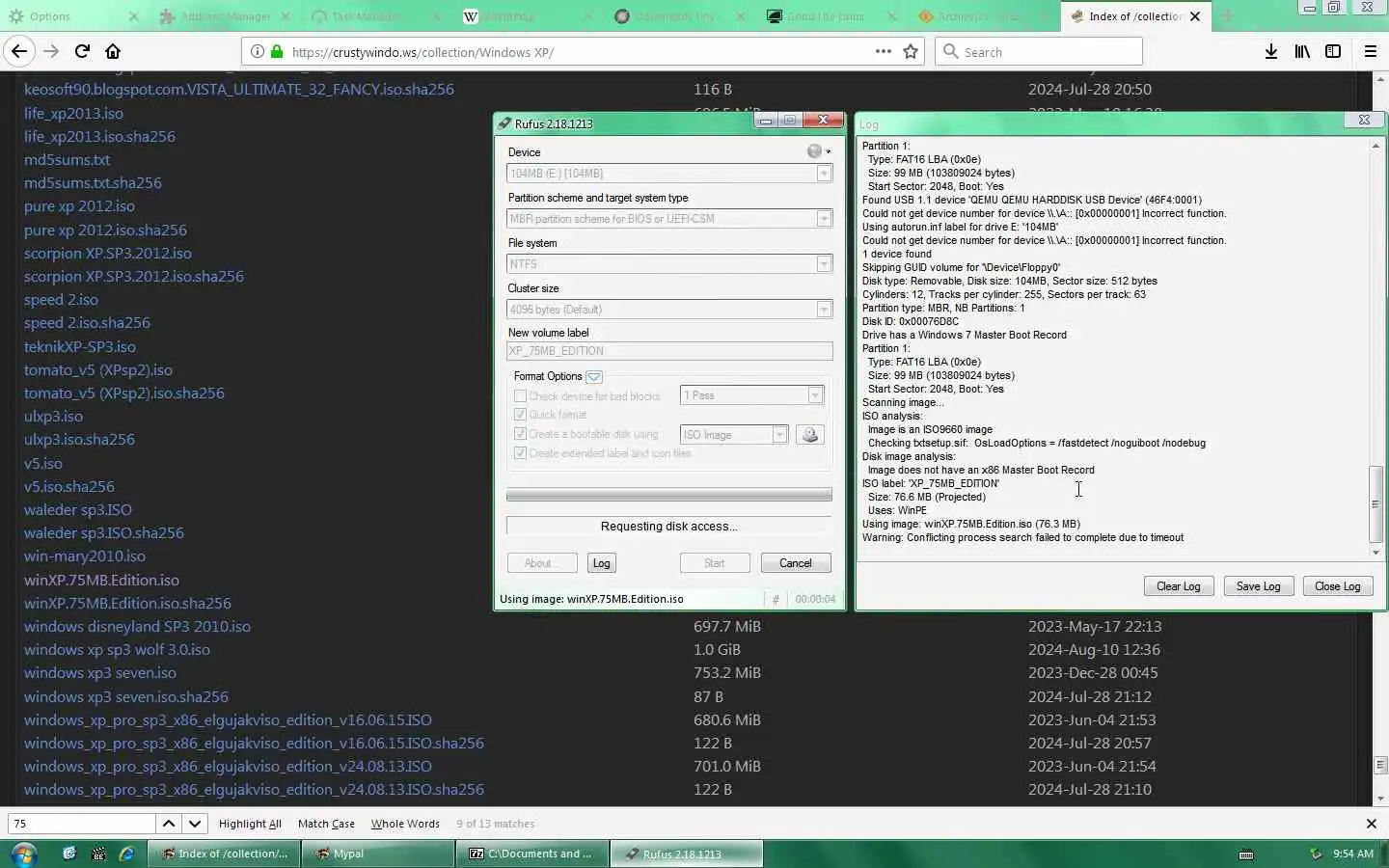Open the Windows Start orb

point(23,854)
